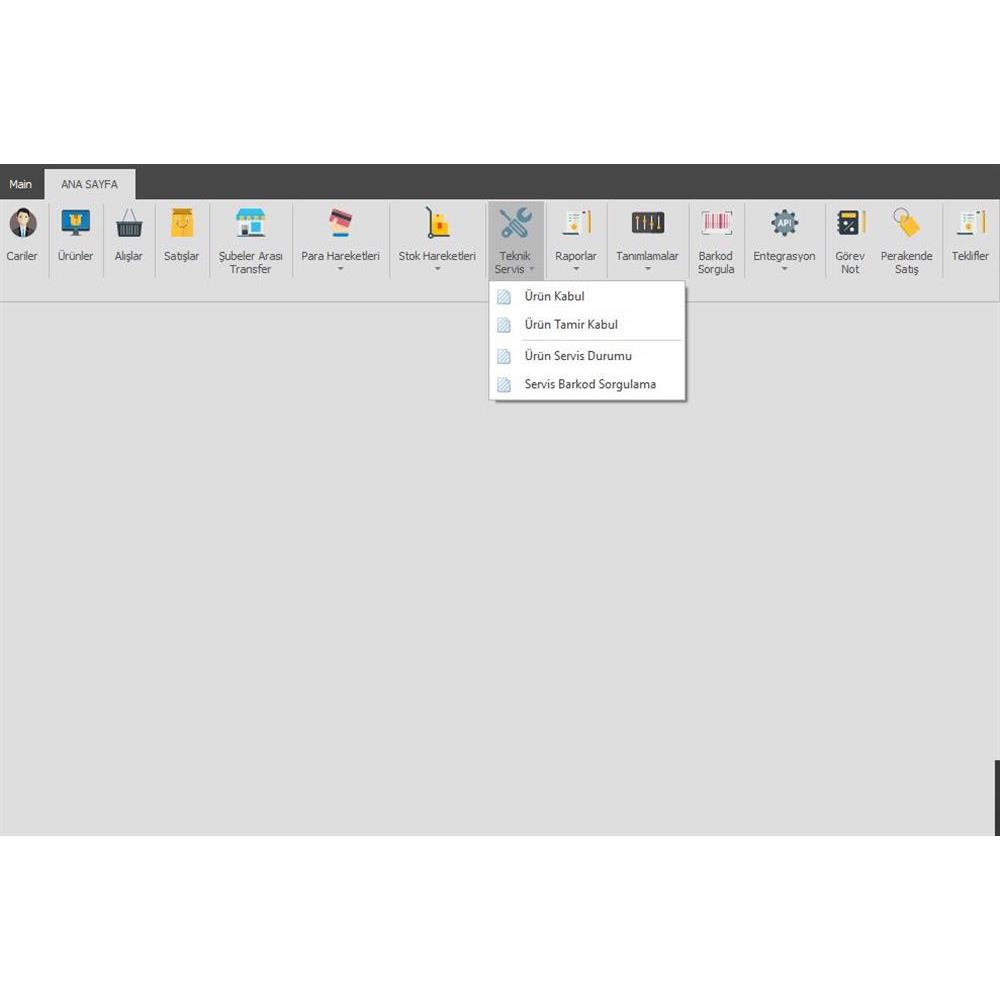Choose Ürün Kabul from the menu
The width and height of the screenshot is (1000, 1000).
(554, 297)
